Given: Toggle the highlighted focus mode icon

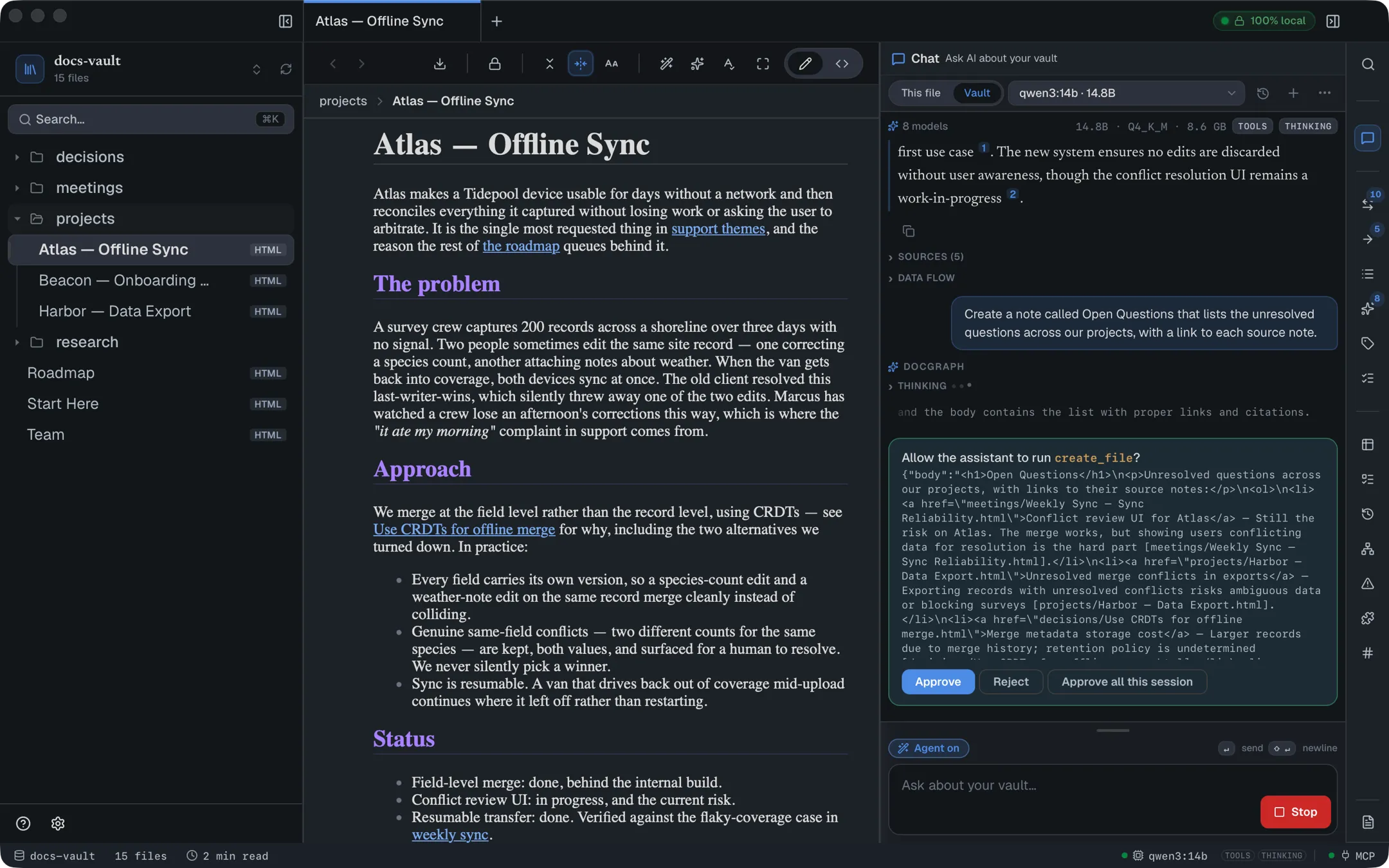Looking at the screenshot, I should (581, 64).
